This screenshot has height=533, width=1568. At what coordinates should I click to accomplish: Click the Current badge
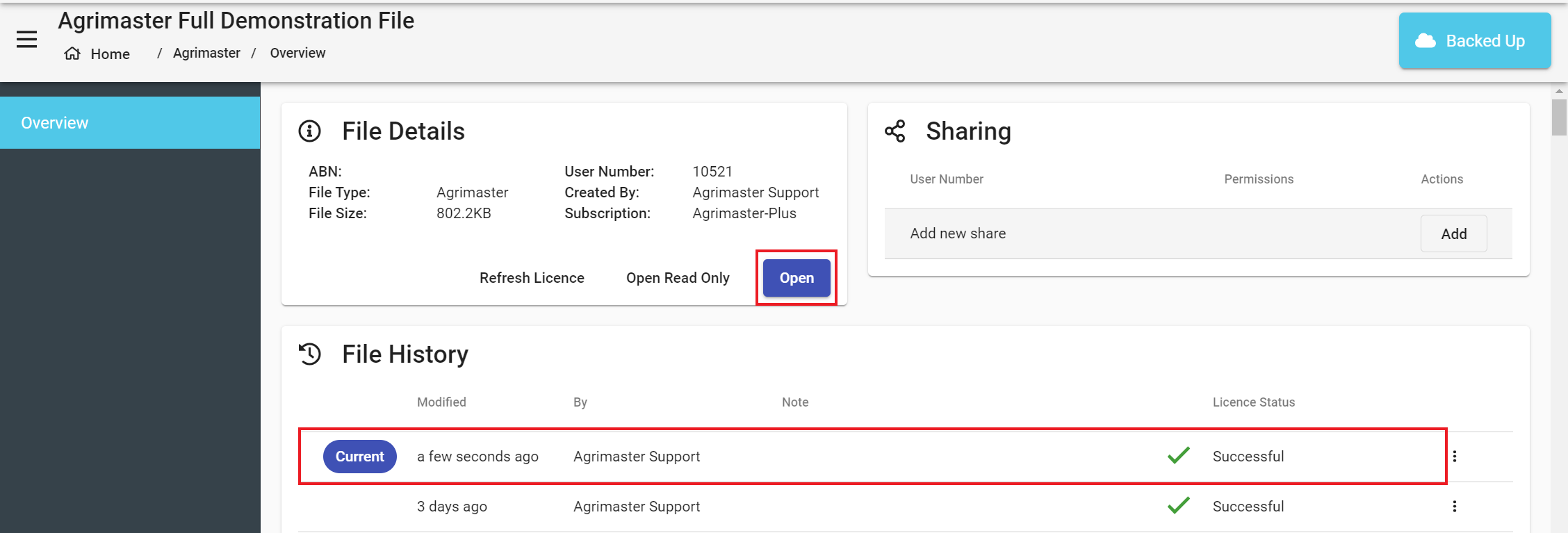(x=359, y=457)
